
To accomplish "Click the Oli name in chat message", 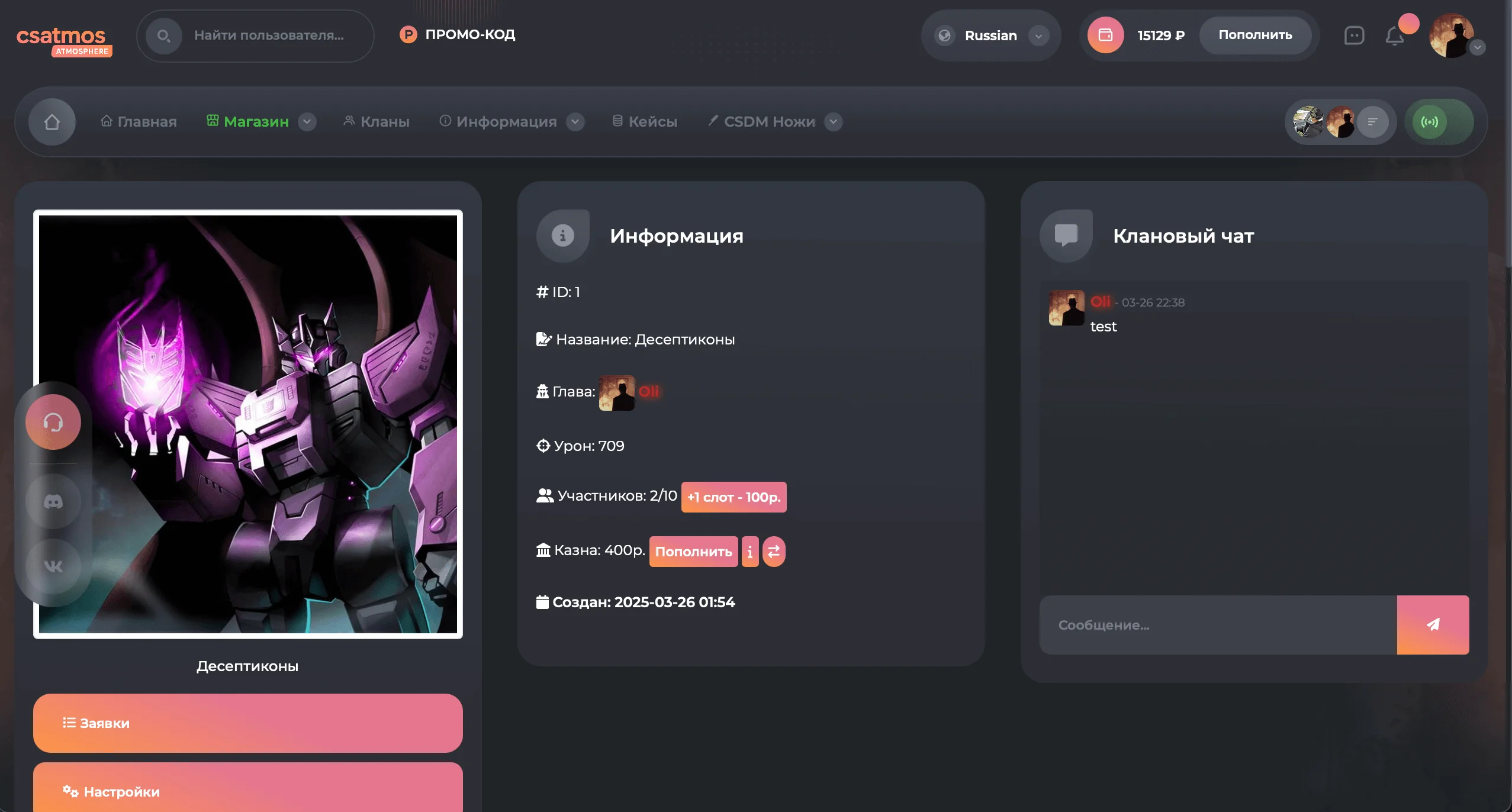I will pos(1101,302).
